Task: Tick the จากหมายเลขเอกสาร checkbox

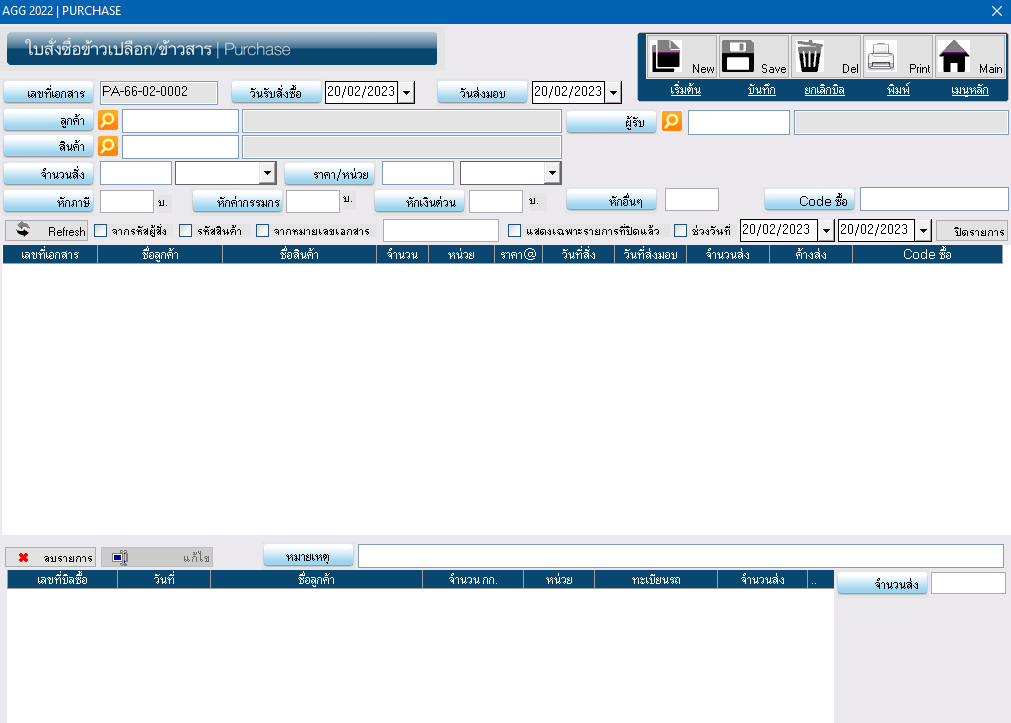Action: (x=263, y=231)
